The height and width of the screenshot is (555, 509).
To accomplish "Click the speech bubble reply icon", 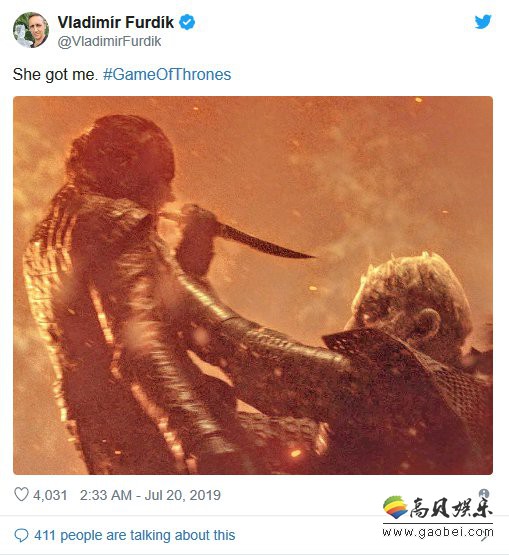I will pos(21,535).
